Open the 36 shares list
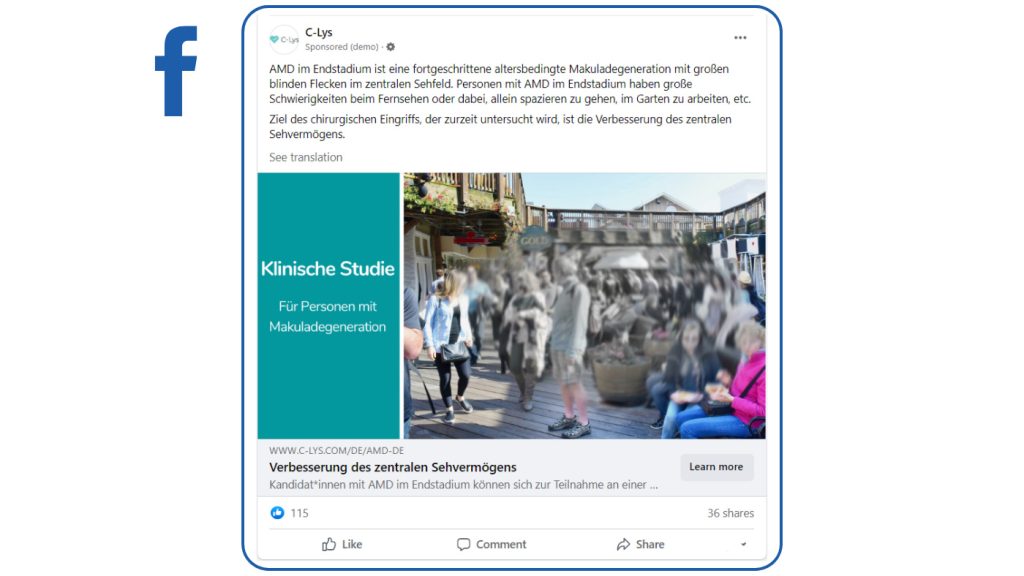 [x=730, y=513]
